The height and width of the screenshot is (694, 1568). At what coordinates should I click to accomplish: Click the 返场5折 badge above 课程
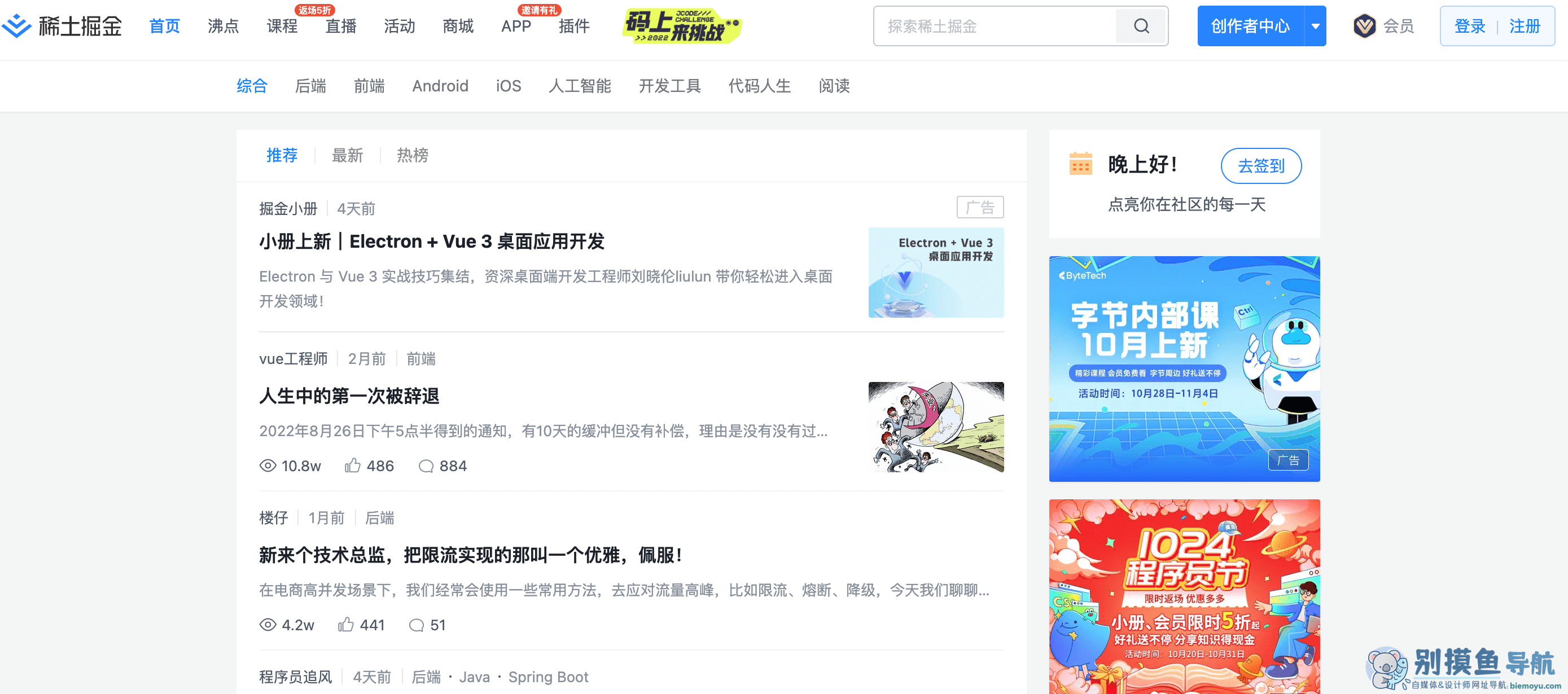point(315,10)
